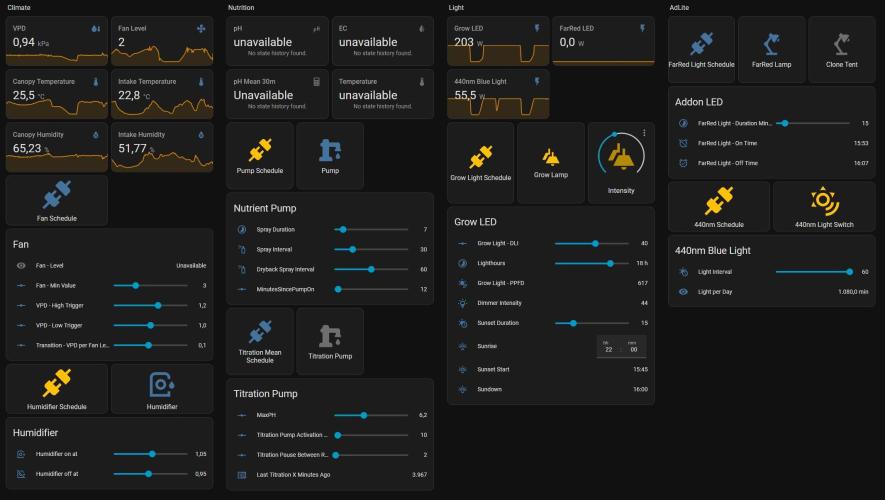Toggle the 440nm Schedule button
The height and width of the screenshot is (500, 885).
[x=718, y=207]
